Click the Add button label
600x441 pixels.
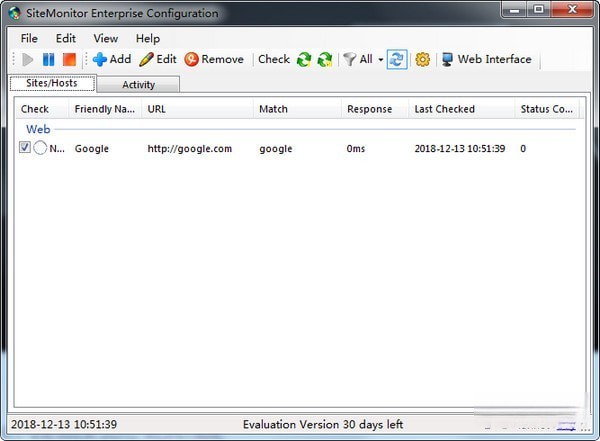(120, 59)
